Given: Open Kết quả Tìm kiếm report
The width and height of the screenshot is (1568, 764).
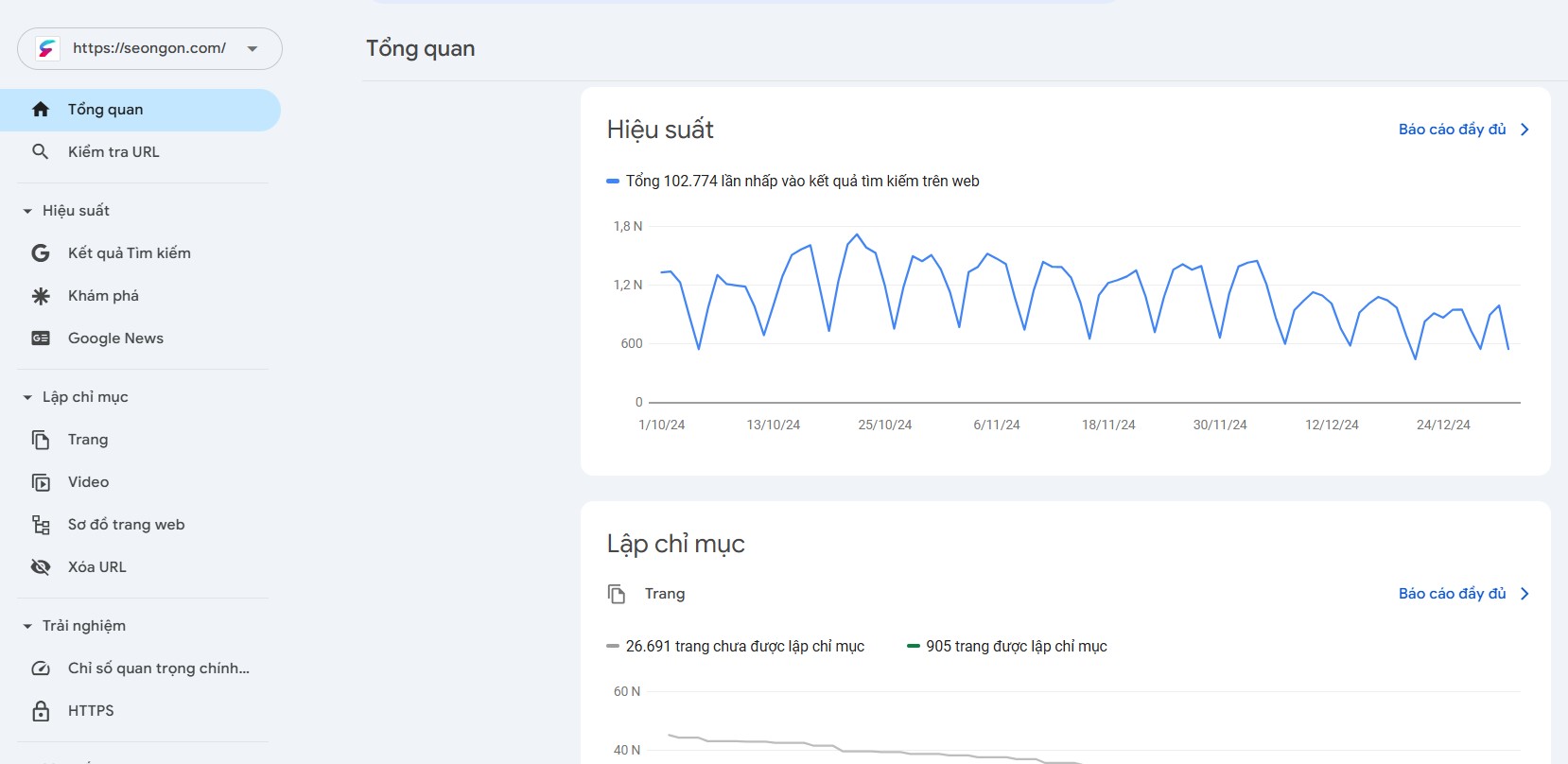Looking at the screenshot, I should pos(130,253).
